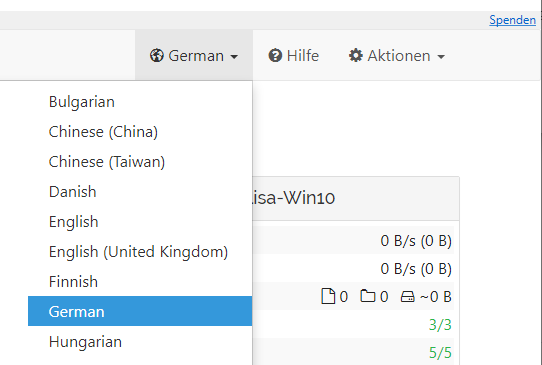This screenshot has height=365, width=542.
Task: Select English (United Kingdom) option
Action: [140, 252]
